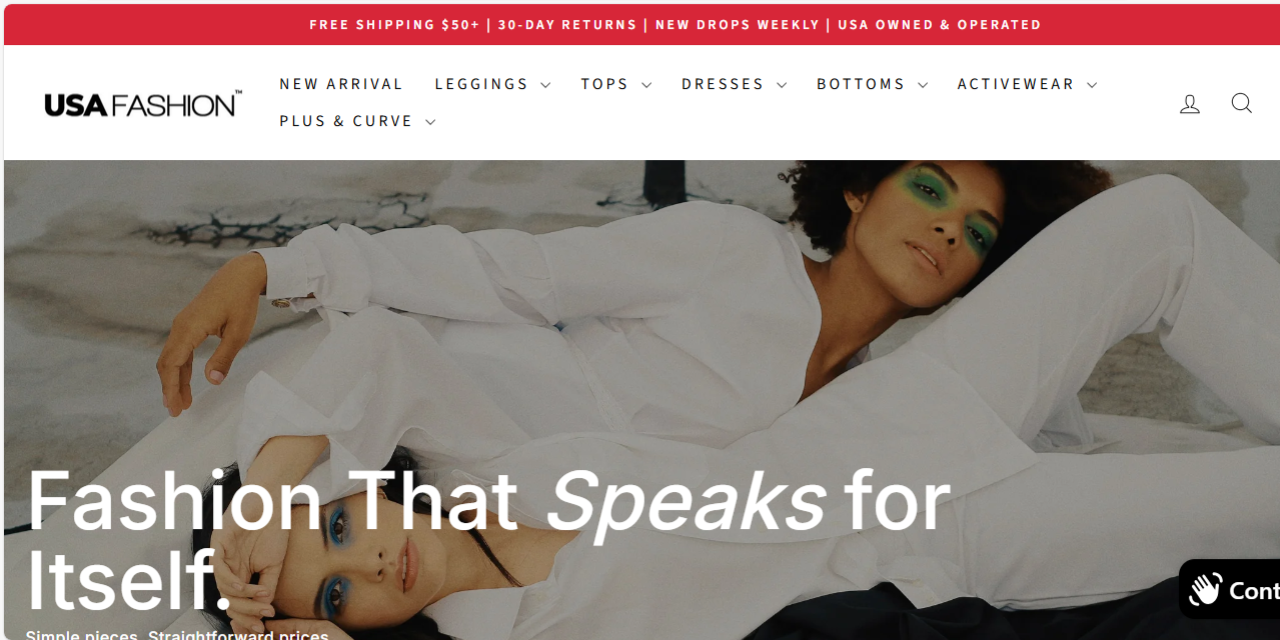Viewport: 1280px width, 640px height.
Task: Click the Bottoms navigation link
Action: click(x=861, y=84)
